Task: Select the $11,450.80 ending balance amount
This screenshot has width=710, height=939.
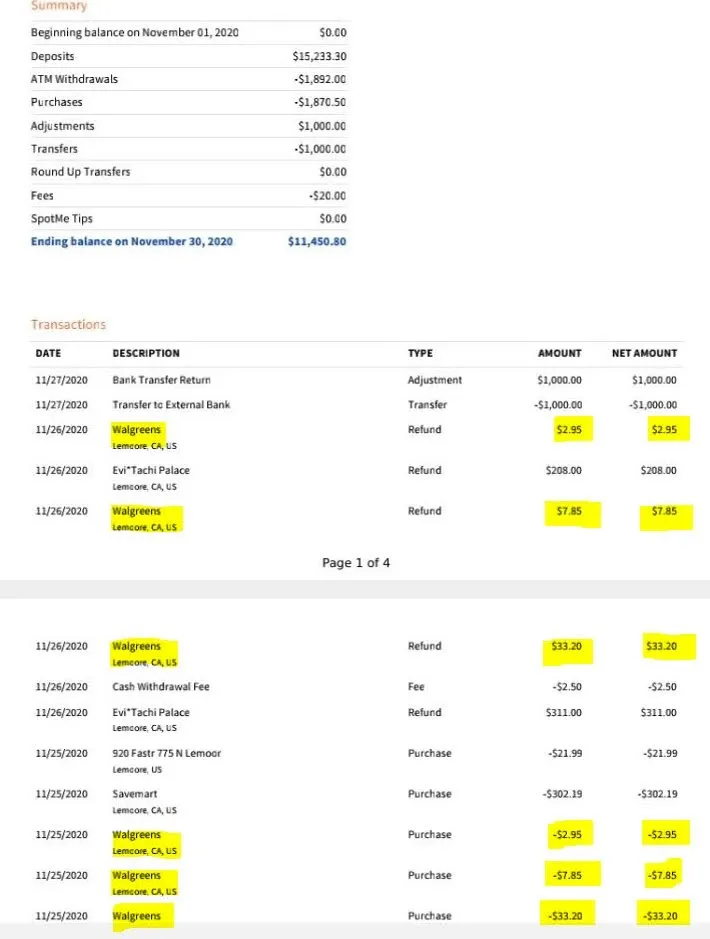Action: click(x=316, y=241)
